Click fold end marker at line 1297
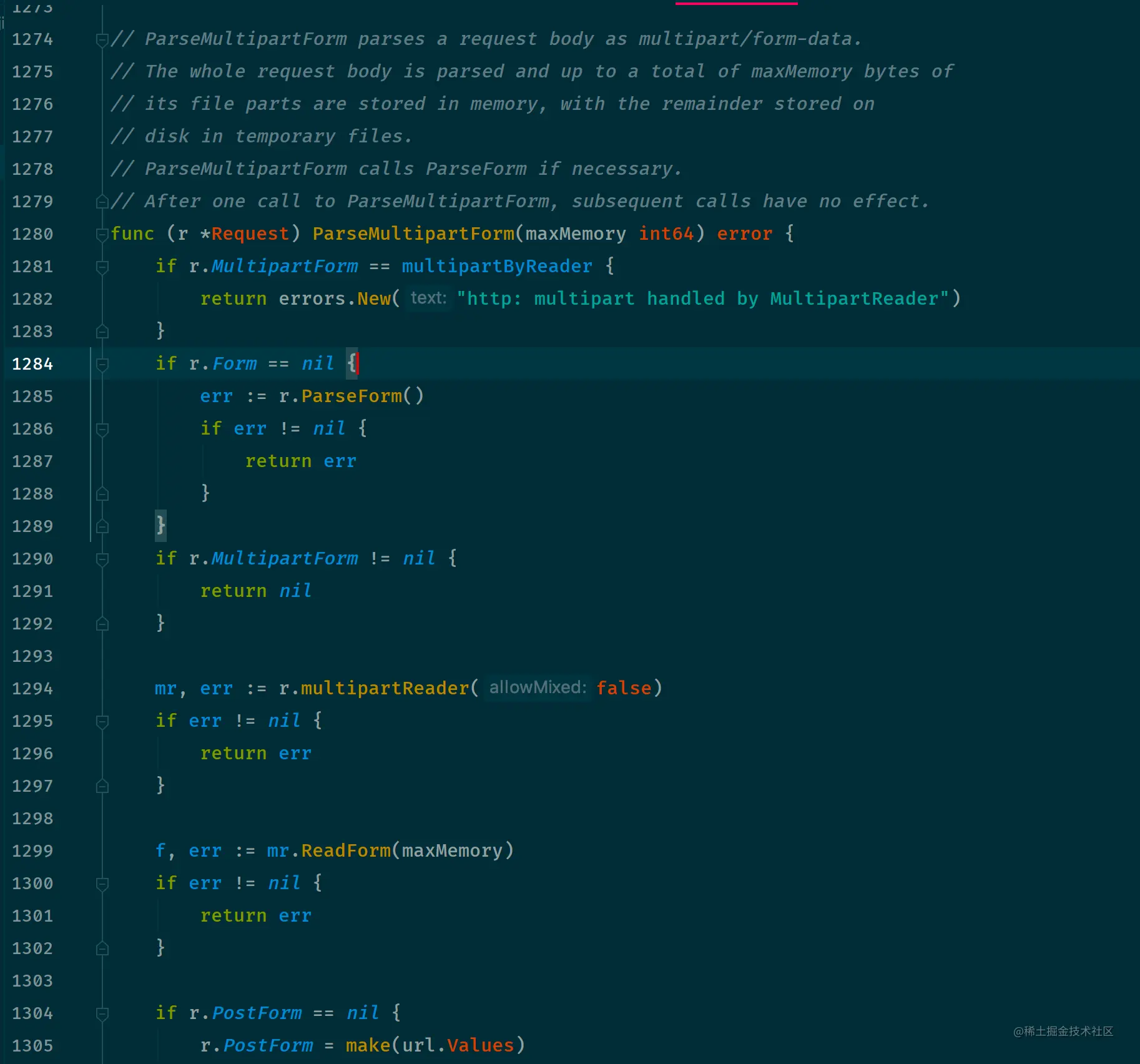 (x=102, y=786)
